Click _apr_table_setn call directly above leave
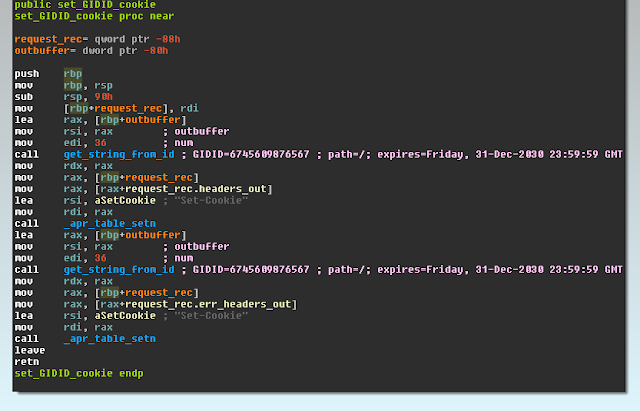Screen dimensions: 640x411 pos(109,339)
